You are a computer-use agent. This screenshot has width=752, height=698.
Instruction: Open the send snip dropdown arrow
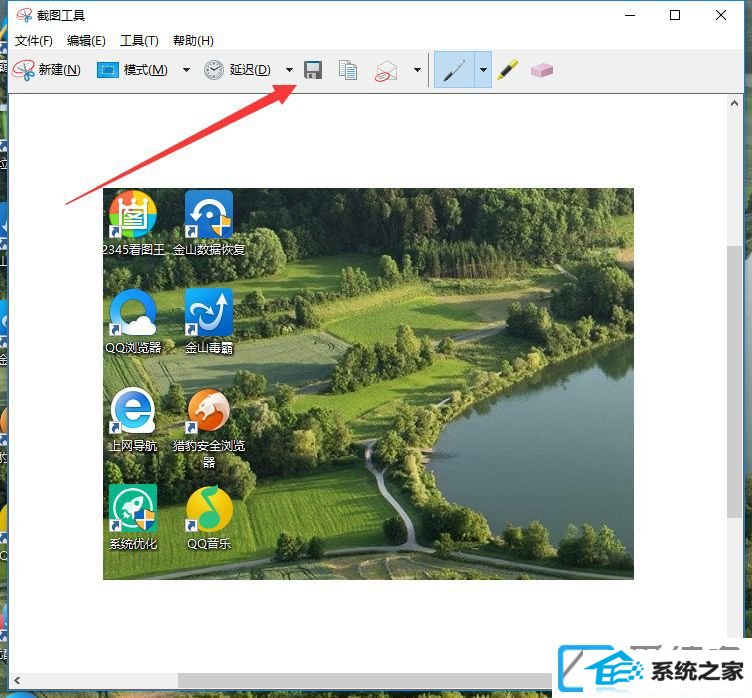(417, 70)
